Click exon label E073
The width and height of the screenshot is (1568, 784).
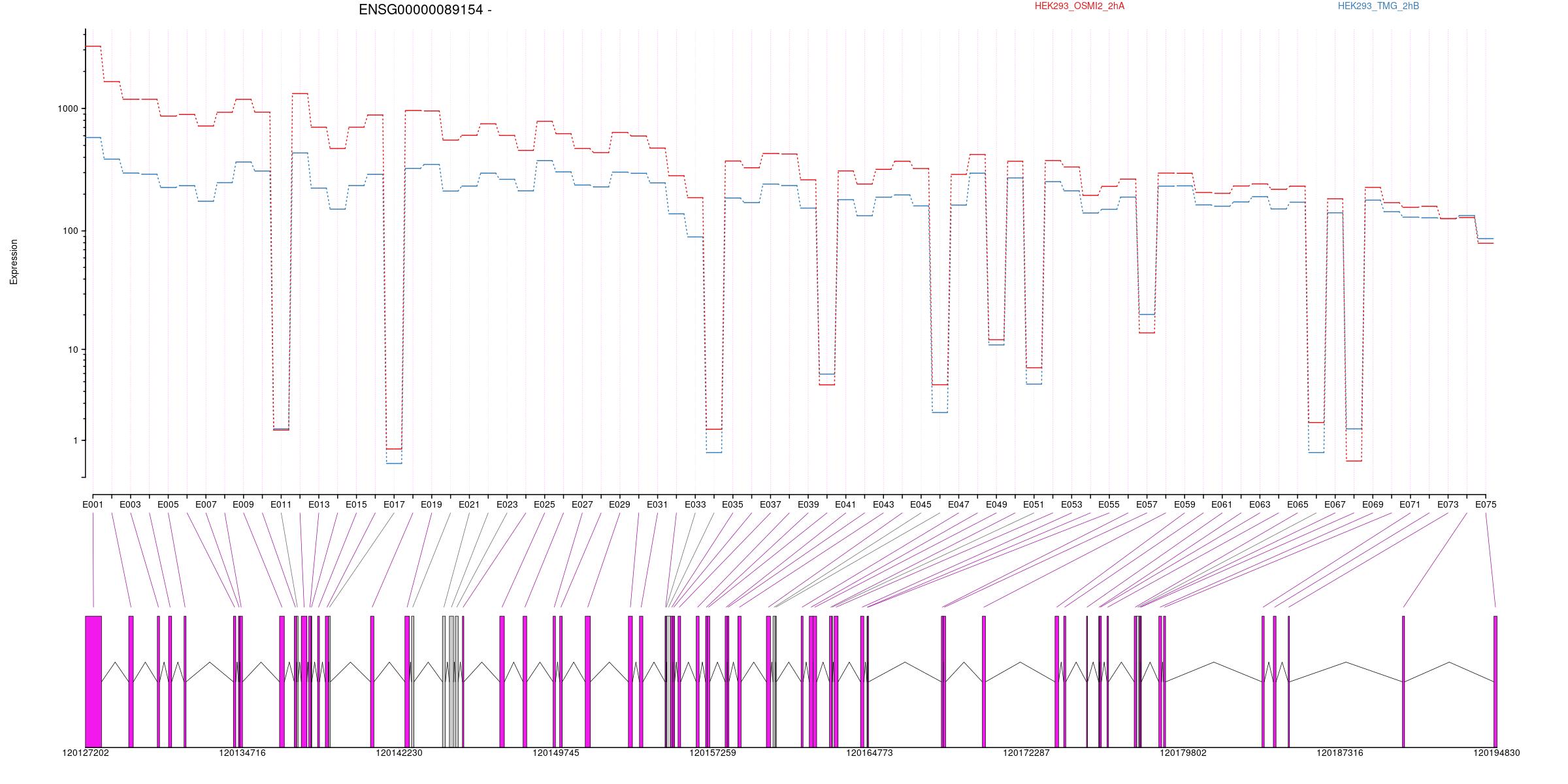click(1448, 504)
